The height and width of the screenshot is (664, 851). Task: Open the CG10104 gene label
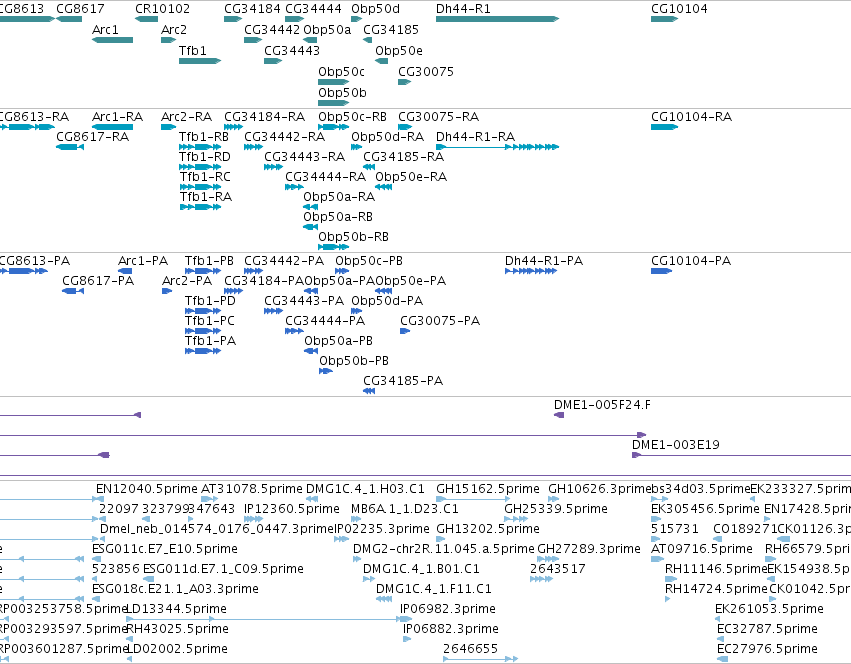tap(679, 9)
